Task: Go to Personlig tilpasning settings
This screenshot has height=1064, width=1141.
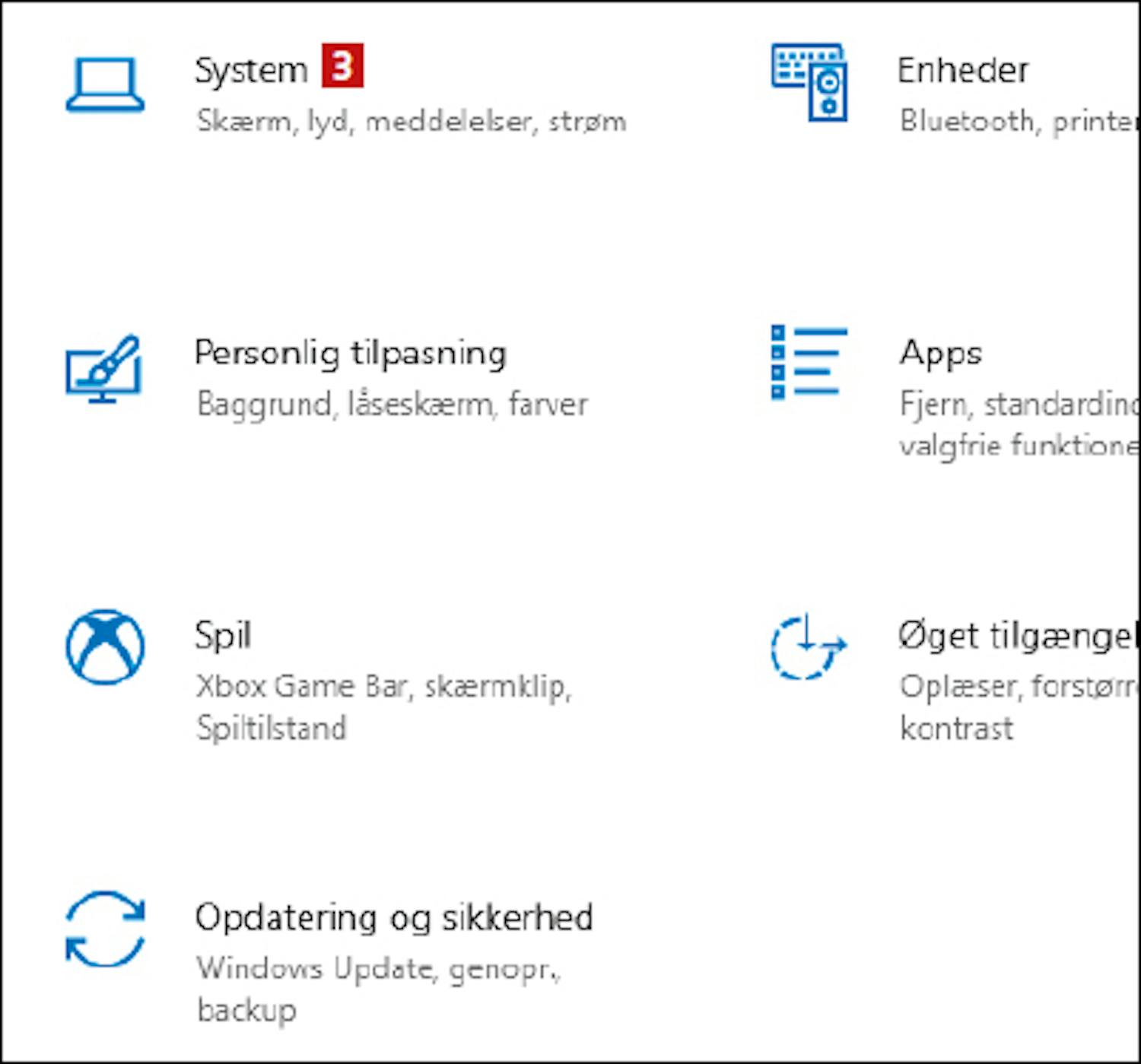Action: pos(351,354)
